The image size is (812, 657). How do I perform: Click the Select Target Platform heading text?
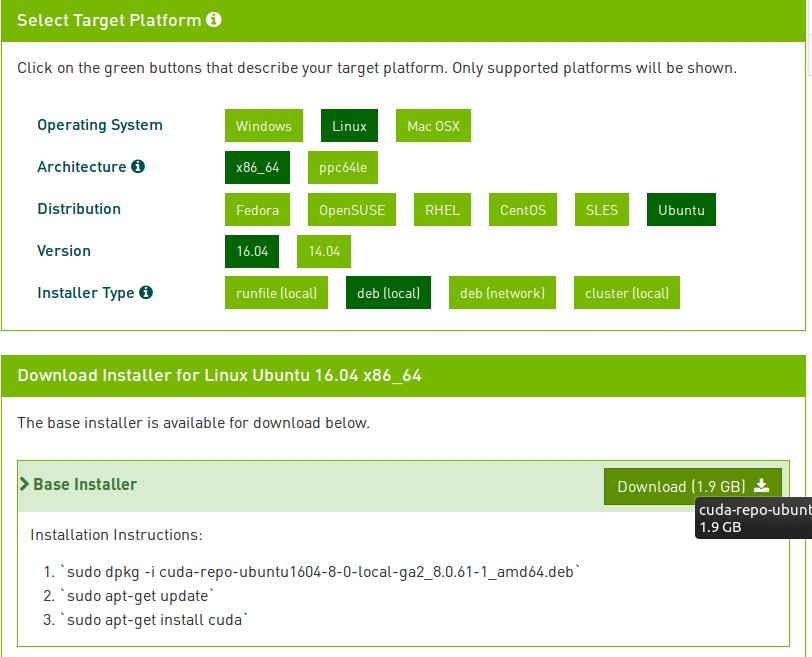coord(109,20)
